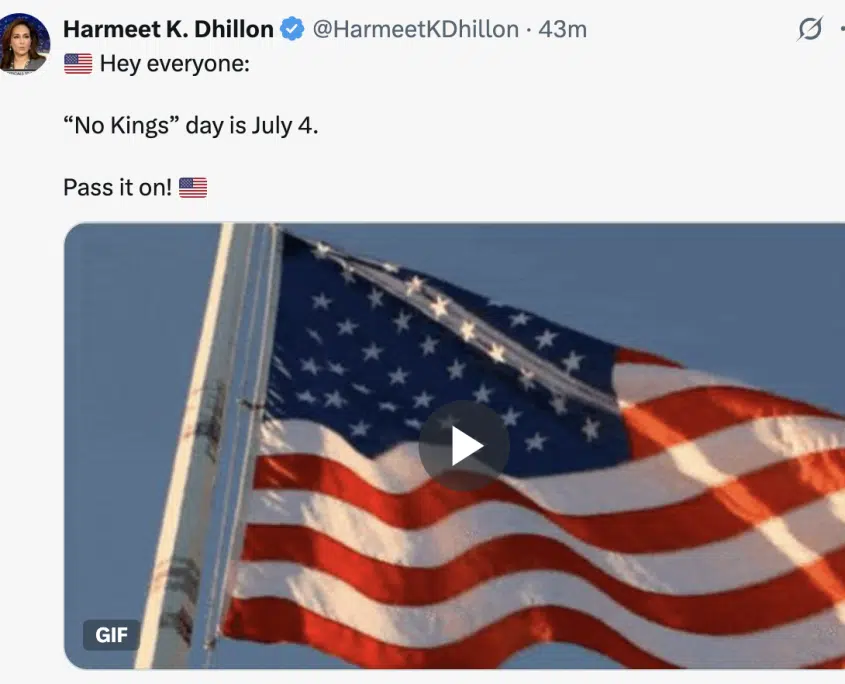The image size is (845, 684).
Task: Open the Harmeet K. Dhillon display name link
Action: (x=168, y=30)
